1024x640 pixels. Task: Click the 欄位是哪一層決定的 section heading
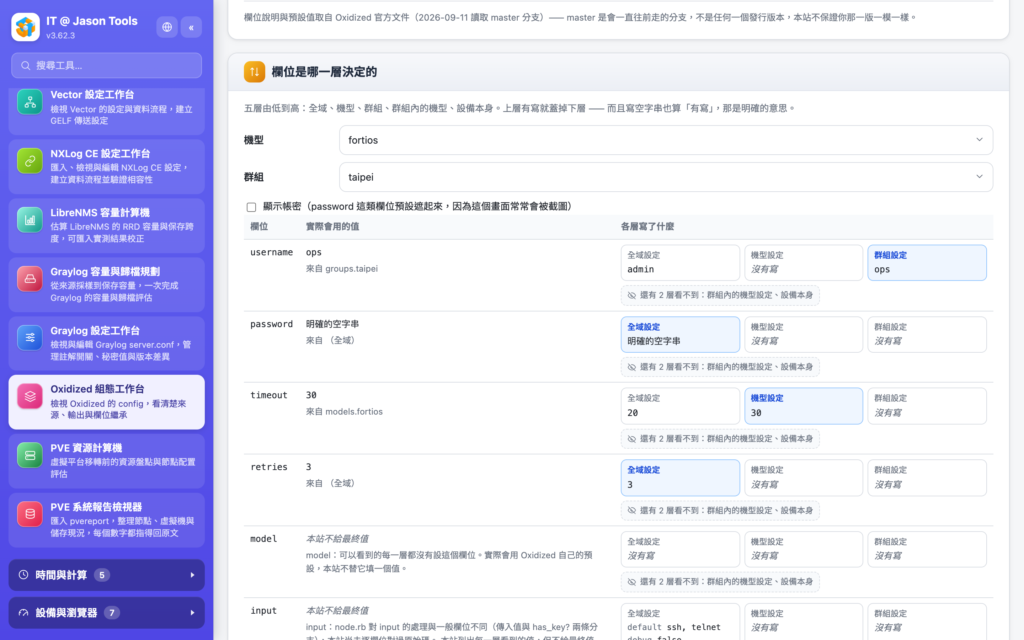324,72
